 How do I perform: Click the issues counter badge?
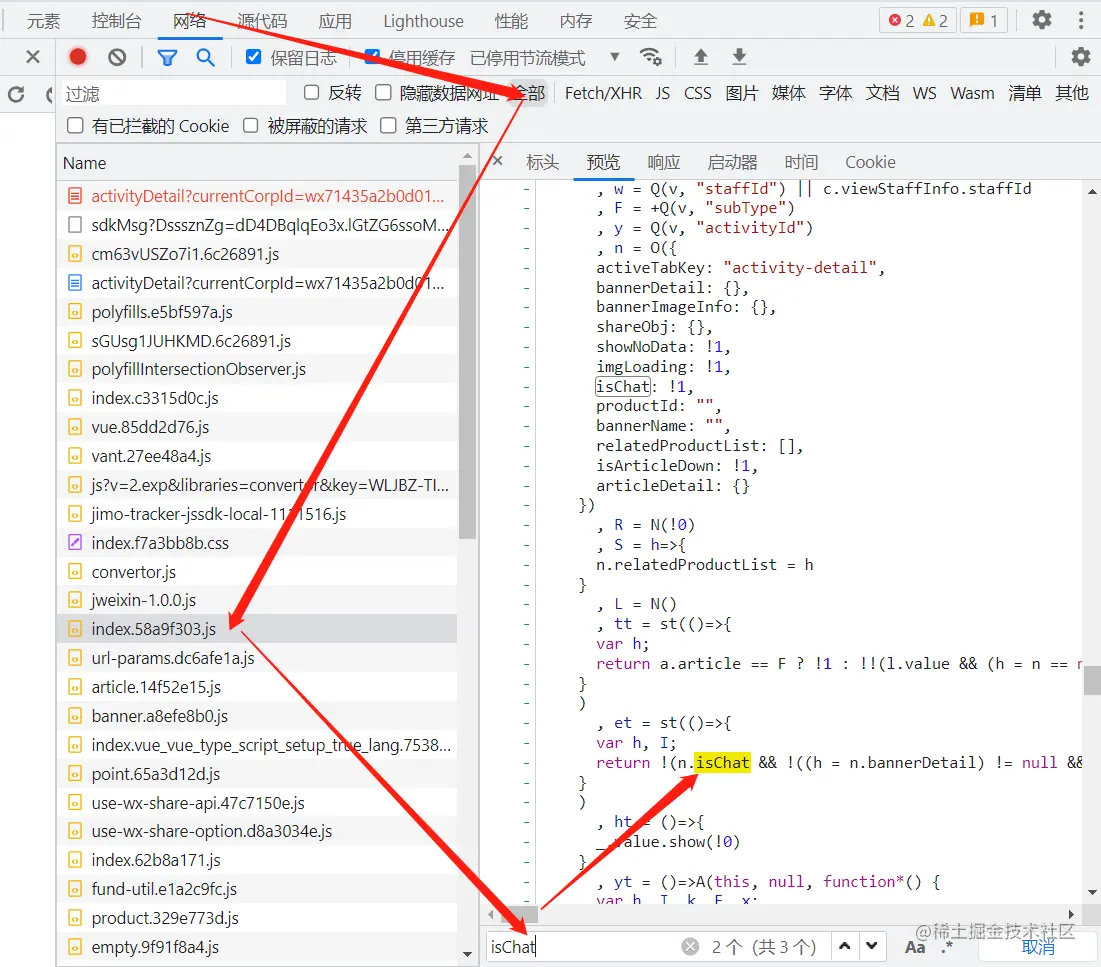click(x=983, y=20)
